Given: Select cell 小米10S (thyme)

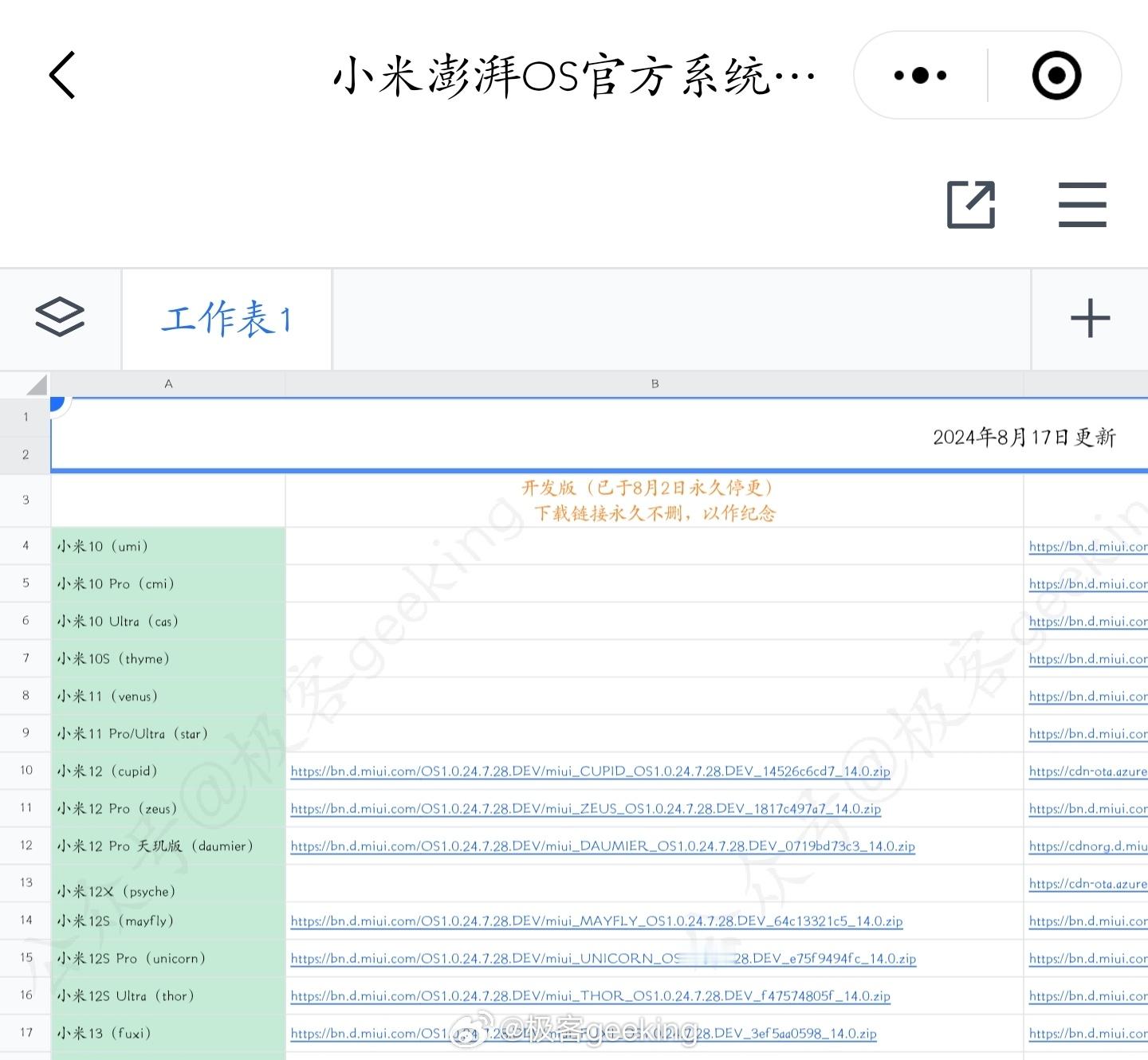Looking at the screenshot, I should click(168, 658).
